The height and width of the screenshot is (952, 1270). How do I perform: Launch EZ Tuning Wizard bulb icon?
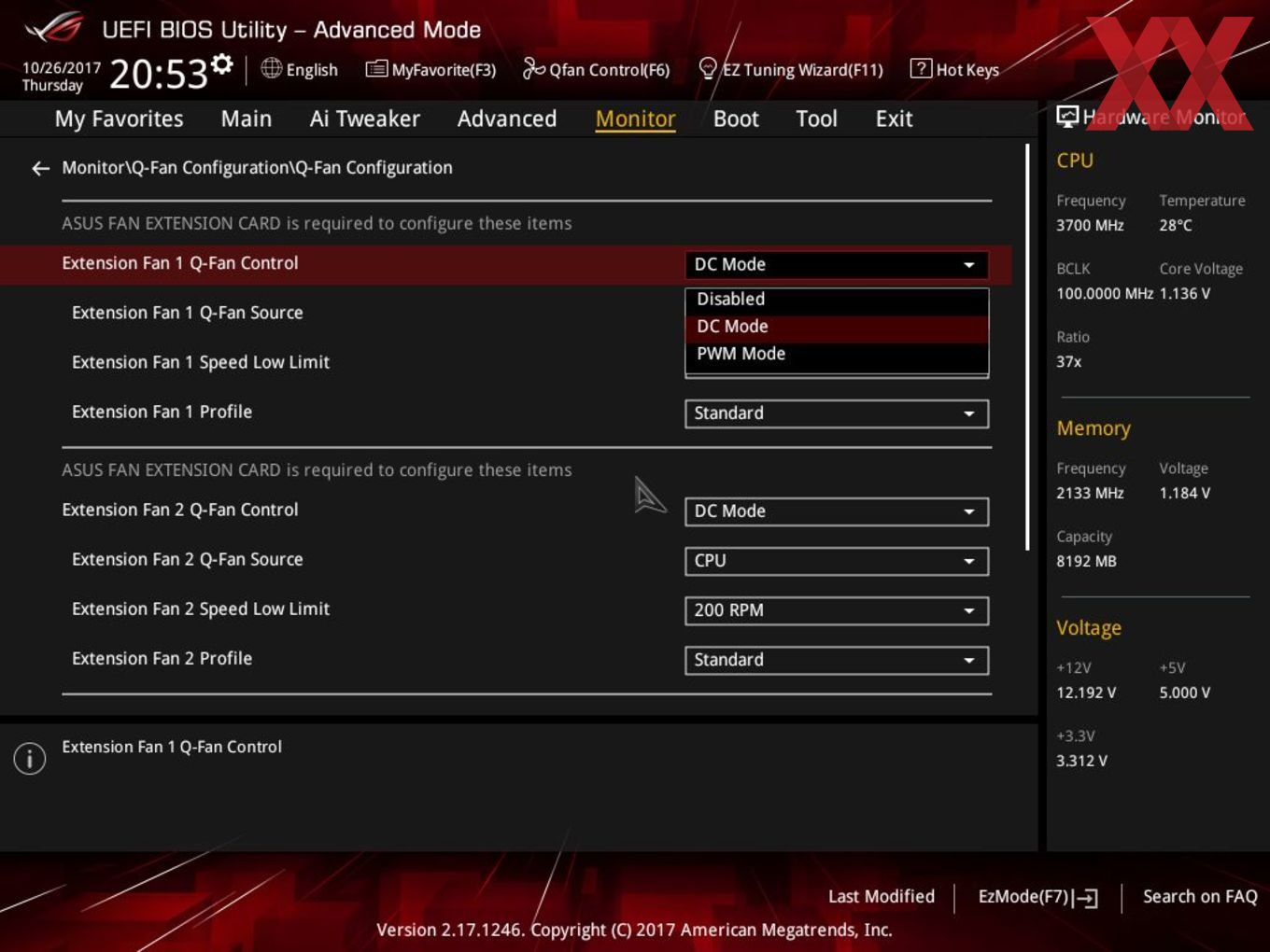point(708,68)
